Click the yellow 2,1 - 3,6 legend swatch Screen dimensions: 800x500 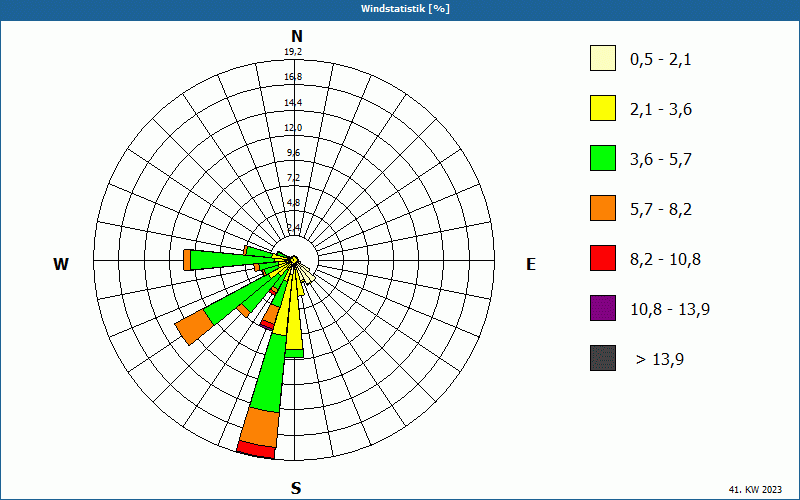point(603,108)
